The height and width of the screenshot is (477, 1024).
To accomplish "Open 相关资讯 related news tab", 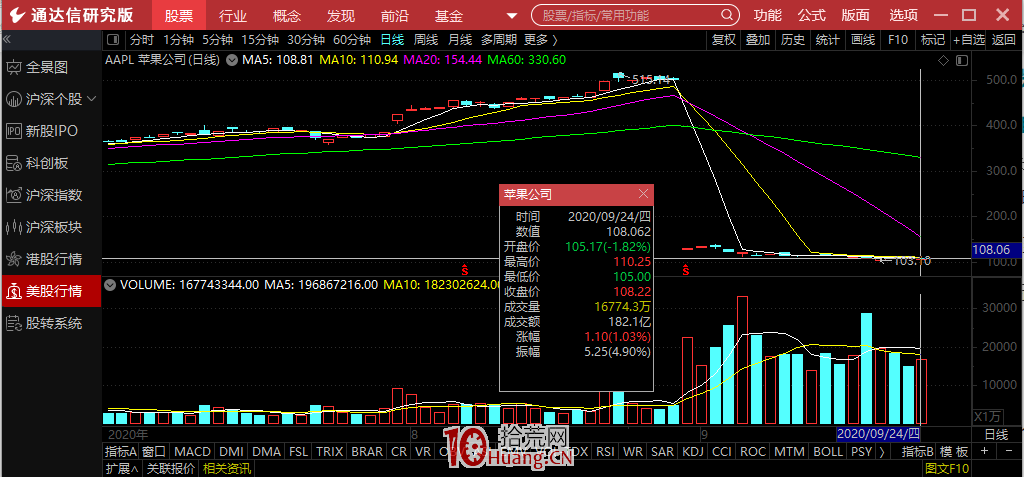I will point(226,469).
